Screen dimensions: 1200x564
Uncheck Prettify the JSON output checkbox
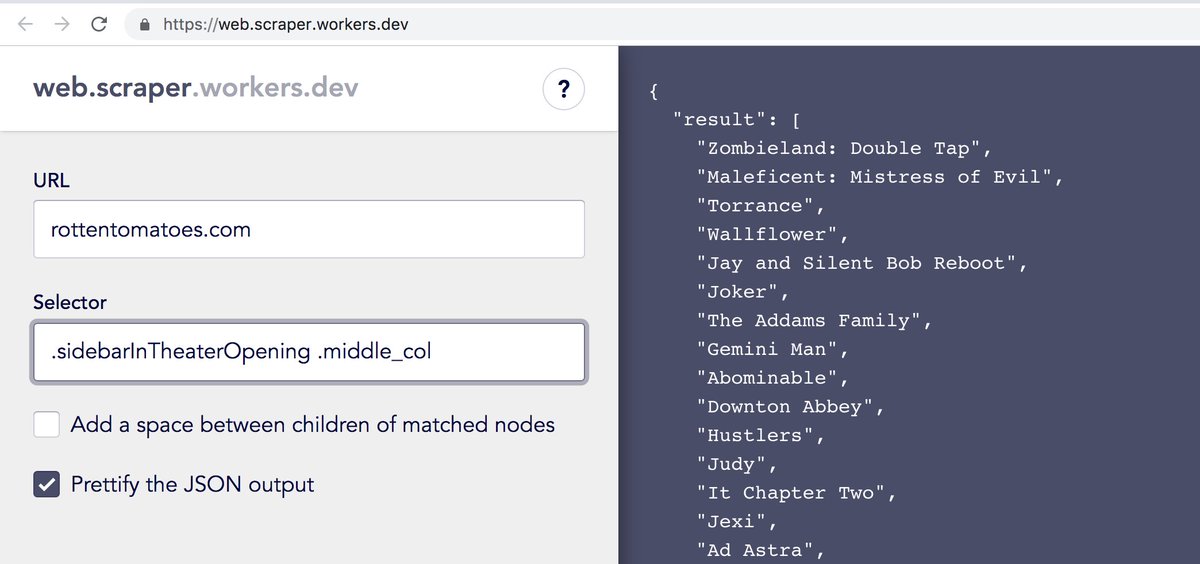click(x=47, y=485)
